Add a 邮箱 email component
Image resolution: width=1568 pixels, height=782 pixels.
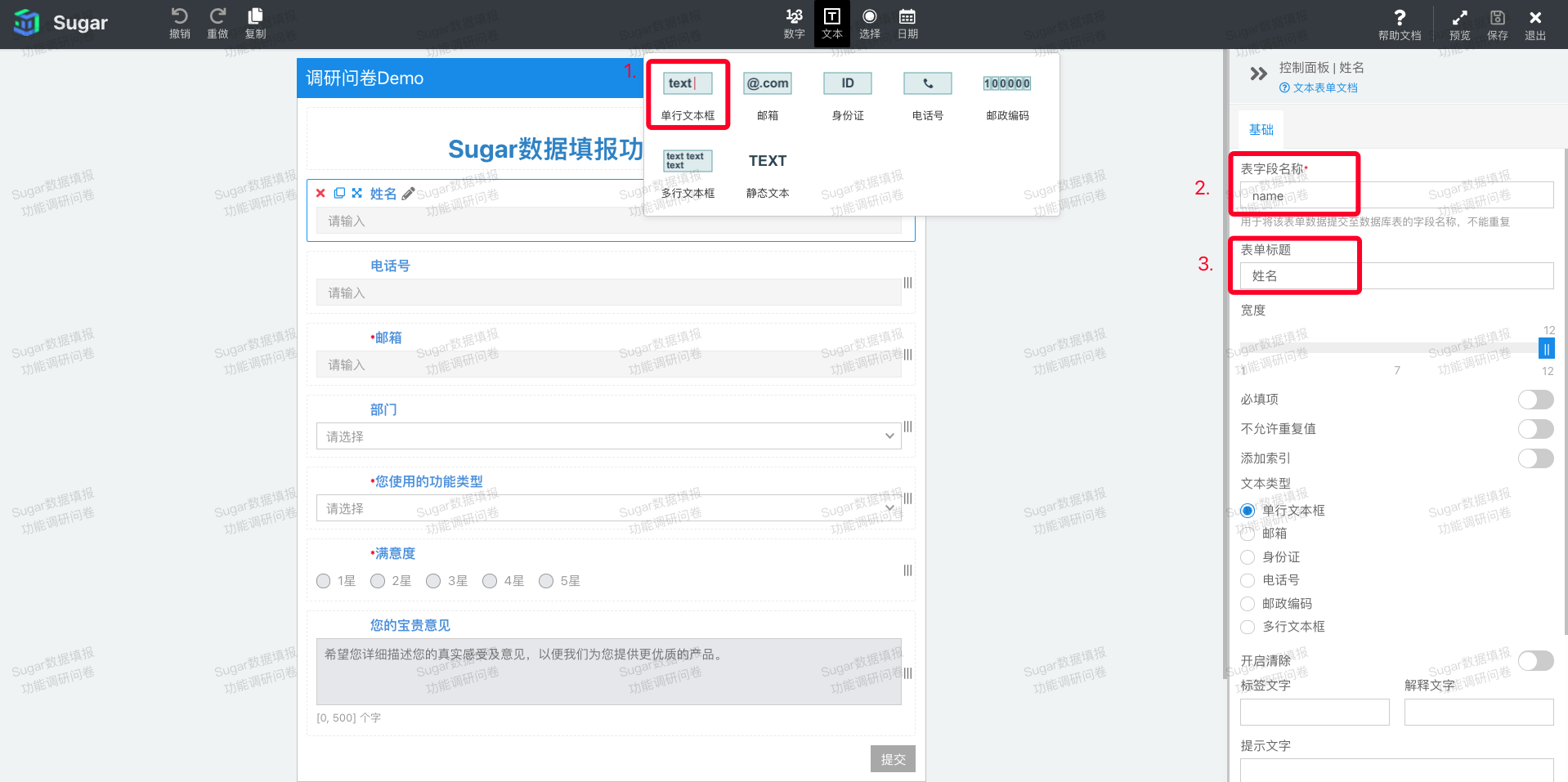pos(768,95)
